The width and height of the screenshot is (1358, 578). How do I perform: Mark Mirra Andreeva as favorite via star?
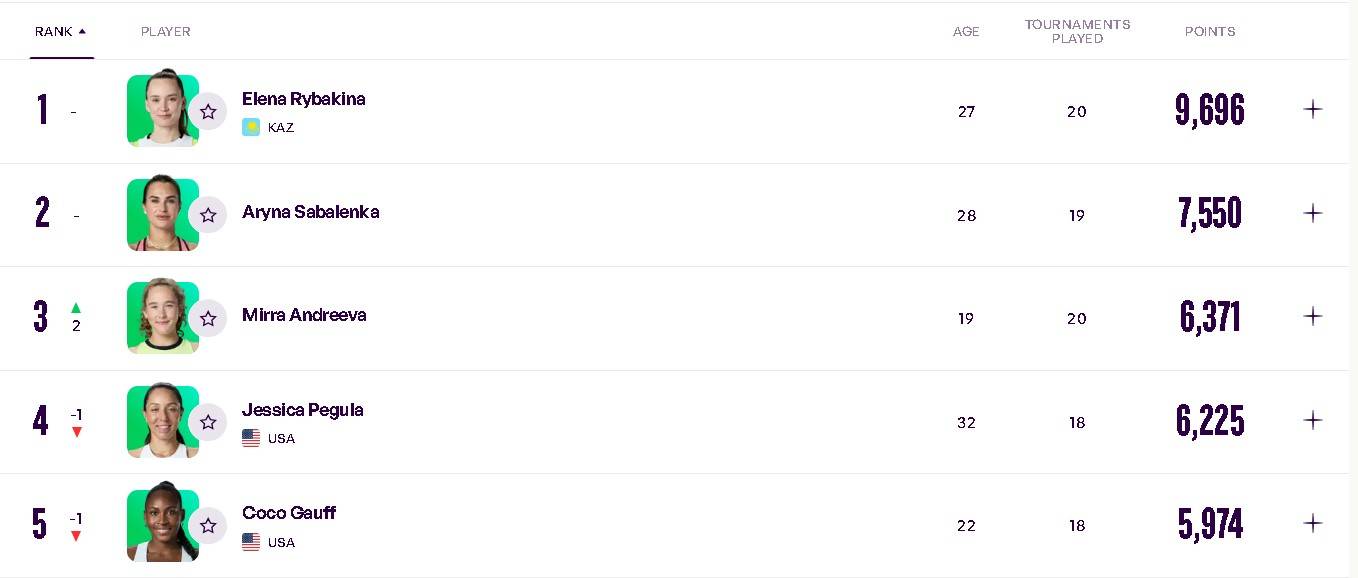[x=208, y=319]
